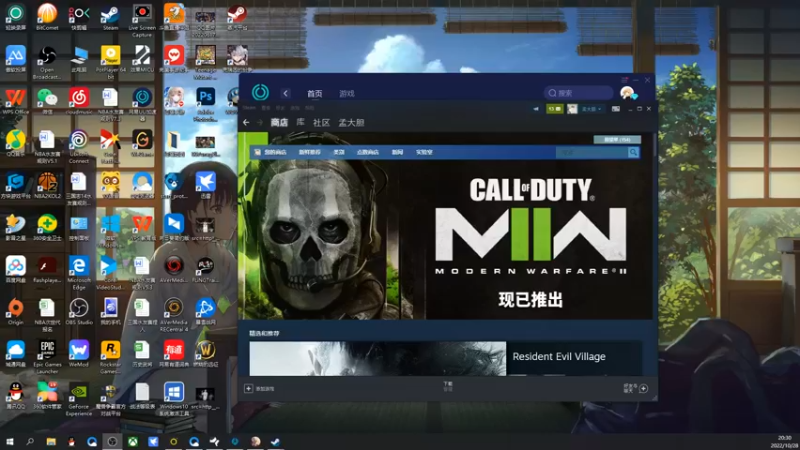Screen dimensions: 800x450
Task: Open the green WeChat desktop shortcut
Action: coord(47,100)
